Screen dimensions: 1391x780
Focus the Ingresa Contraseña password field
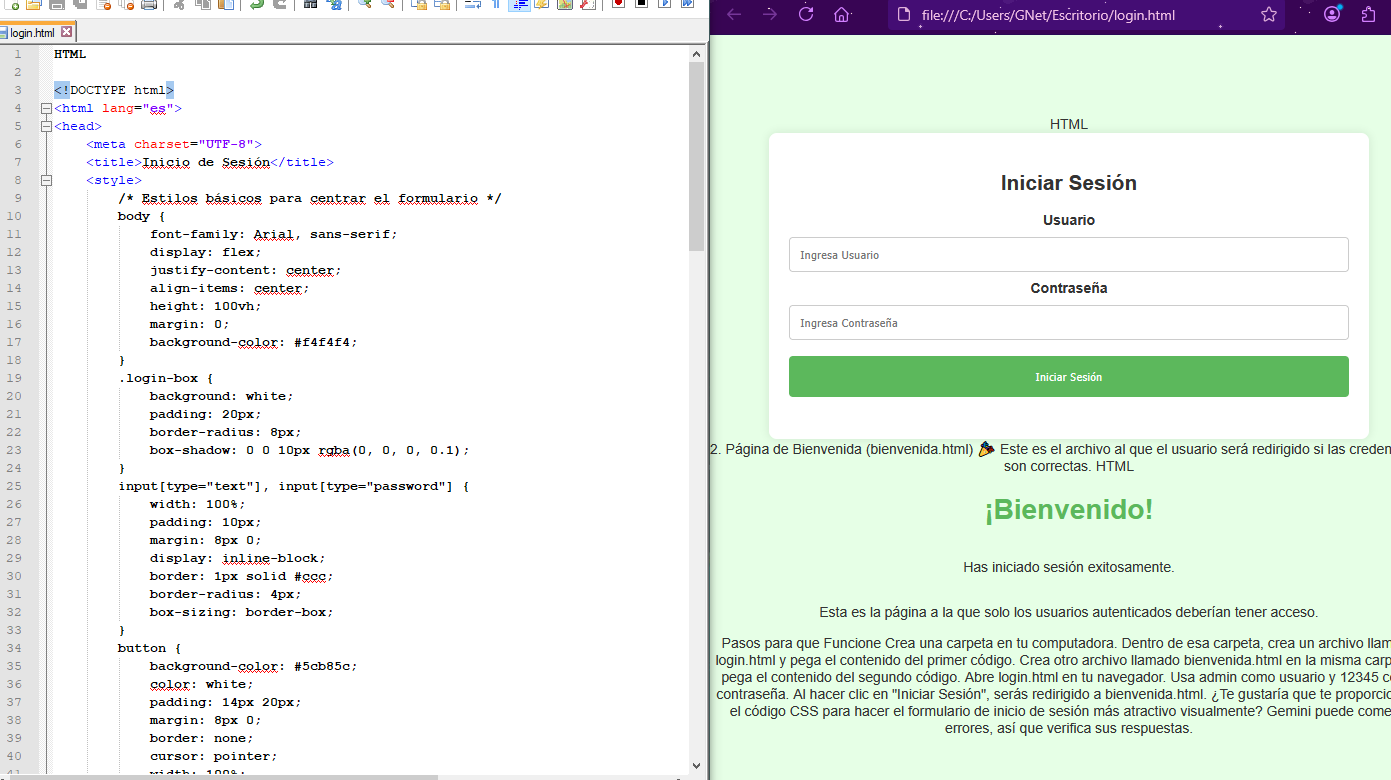1068,323
